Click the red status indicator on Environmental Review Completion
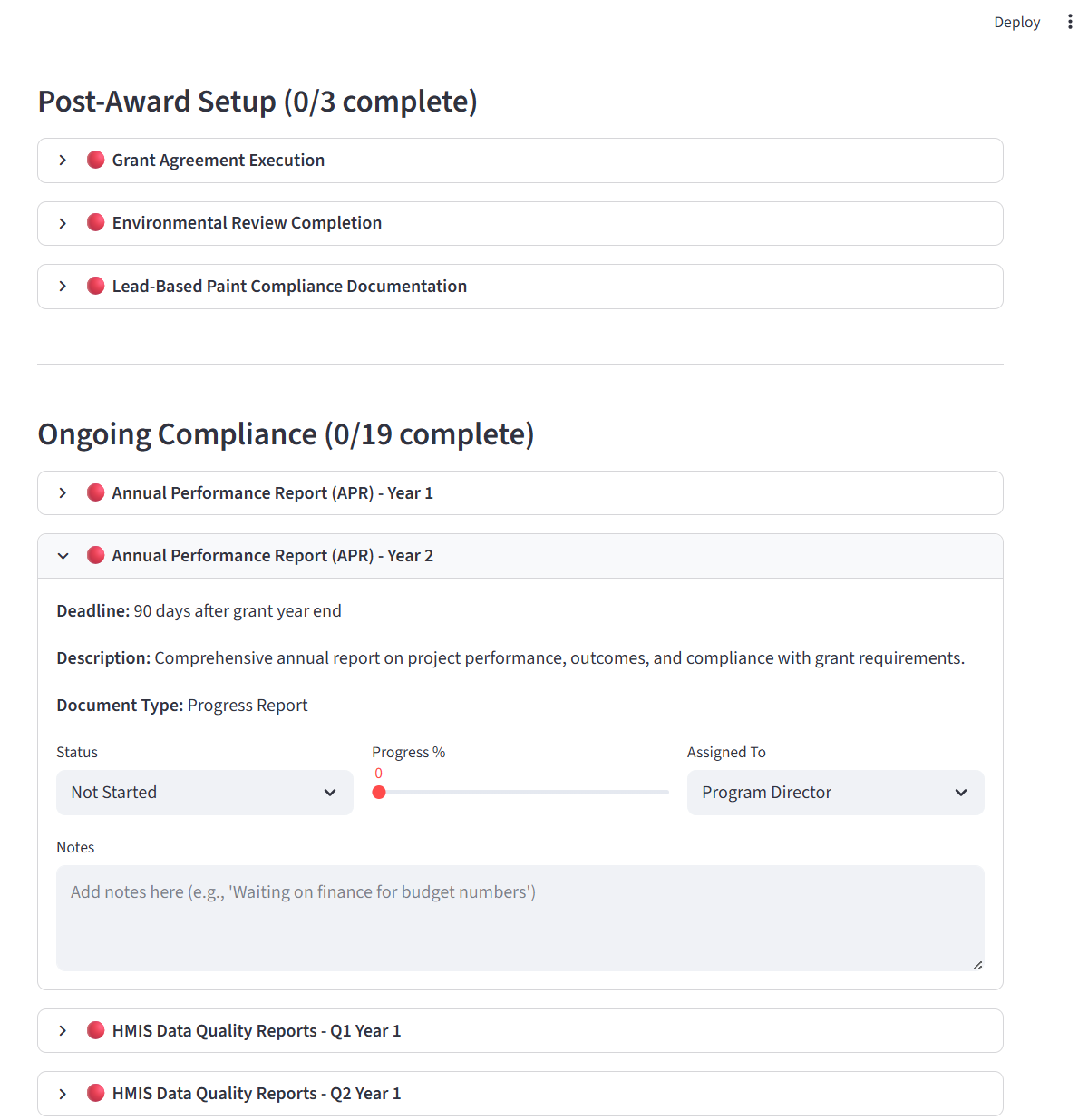Screen dimensions: 1088x1120 95,223
